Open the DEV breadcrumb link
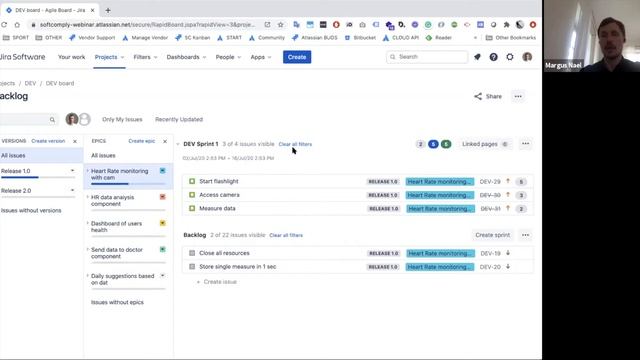This screenshot has height=360, width=640. (30, 83)
